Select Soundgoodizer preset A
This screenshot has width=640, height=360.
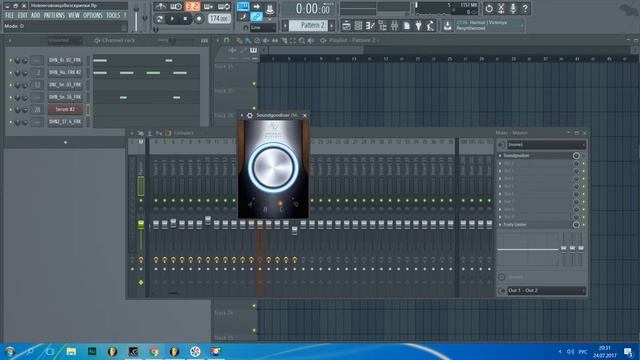pyautogui.click(x=251, y=204)
